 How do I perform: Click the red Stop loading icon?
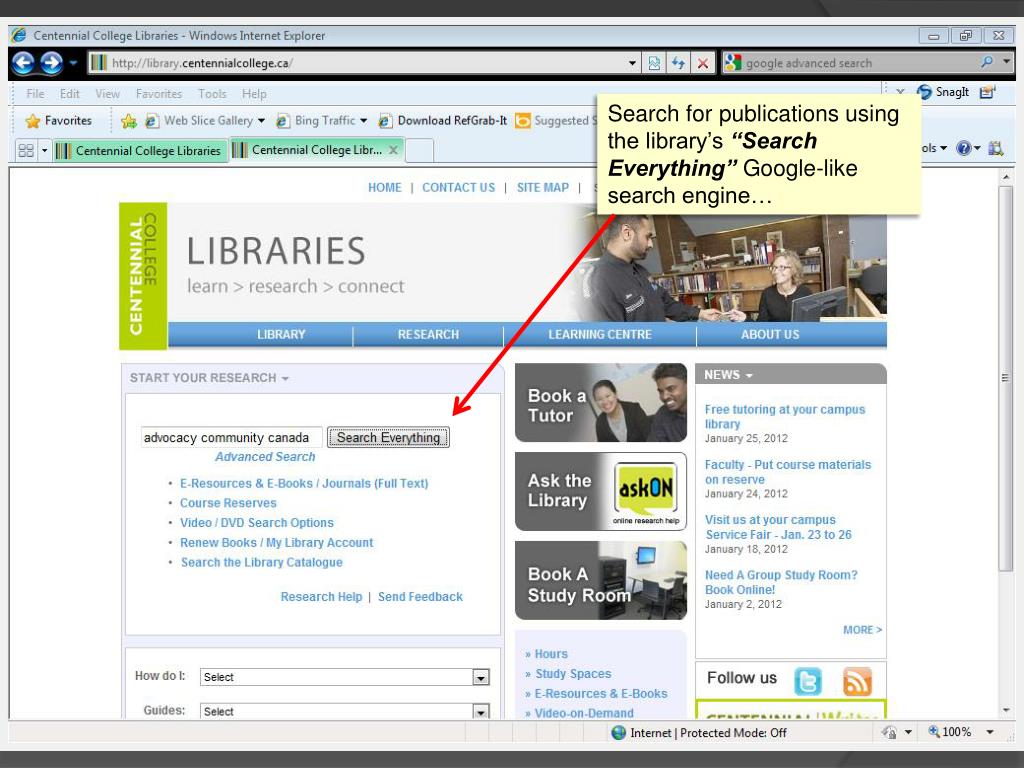tap(703, 63)
